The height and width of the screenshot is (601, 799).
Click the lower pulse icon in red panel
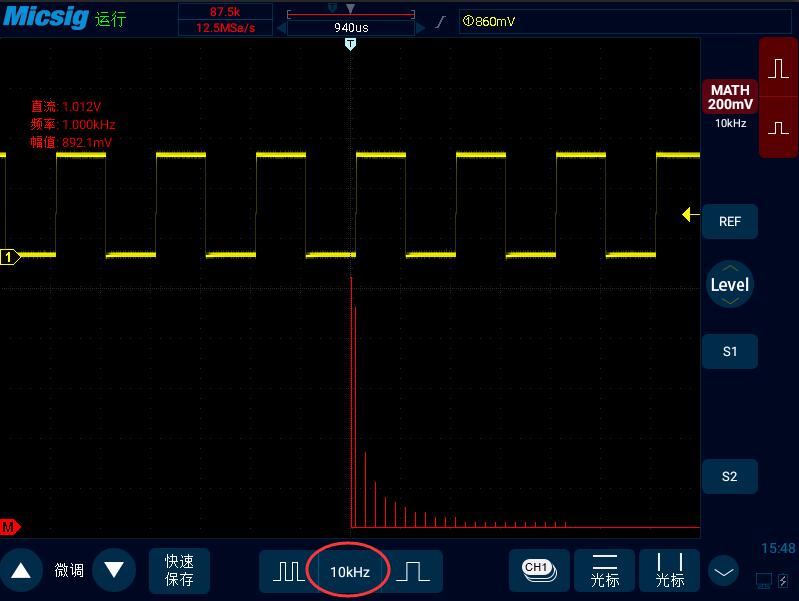click(x=778, y=127)
